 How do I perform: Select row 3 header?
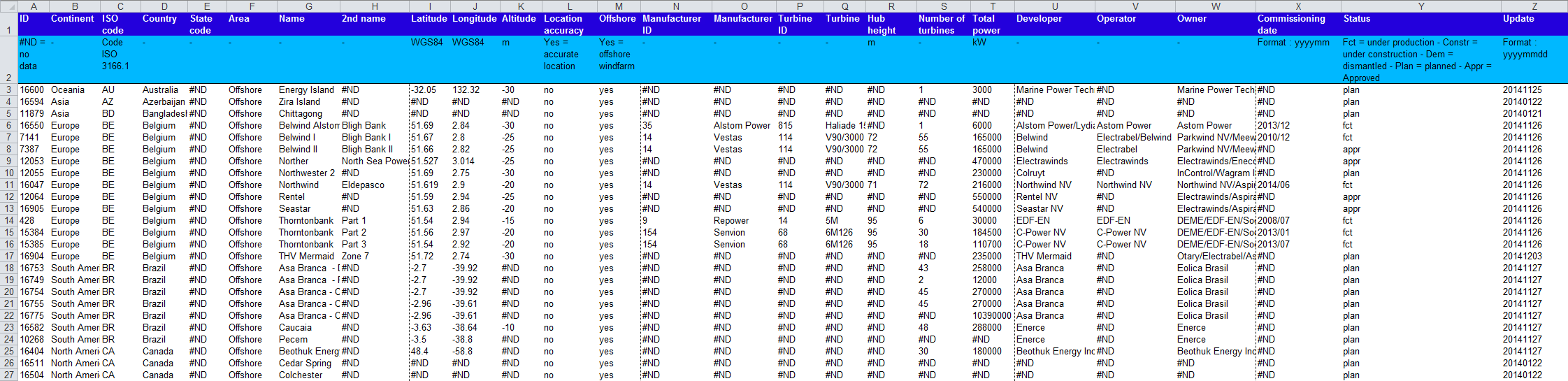(x=8, y=90)
